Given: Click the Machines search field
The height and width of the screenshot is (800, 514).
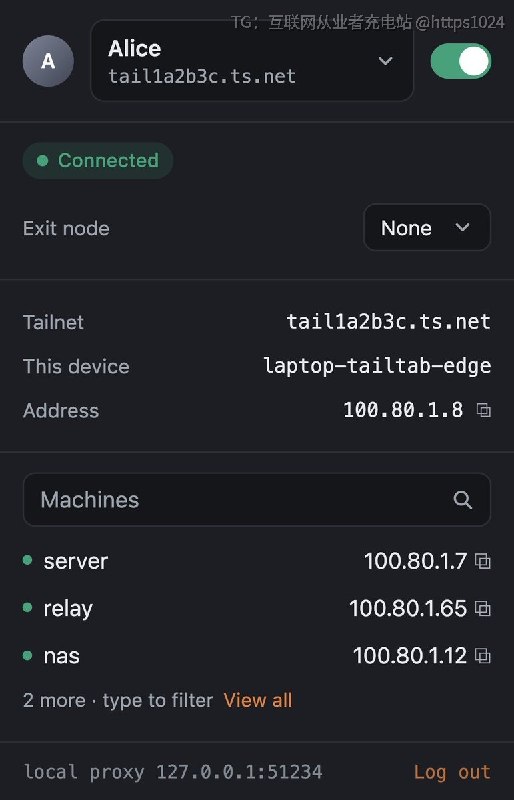Looking at the screenshot, I should (x=257, y=499).
